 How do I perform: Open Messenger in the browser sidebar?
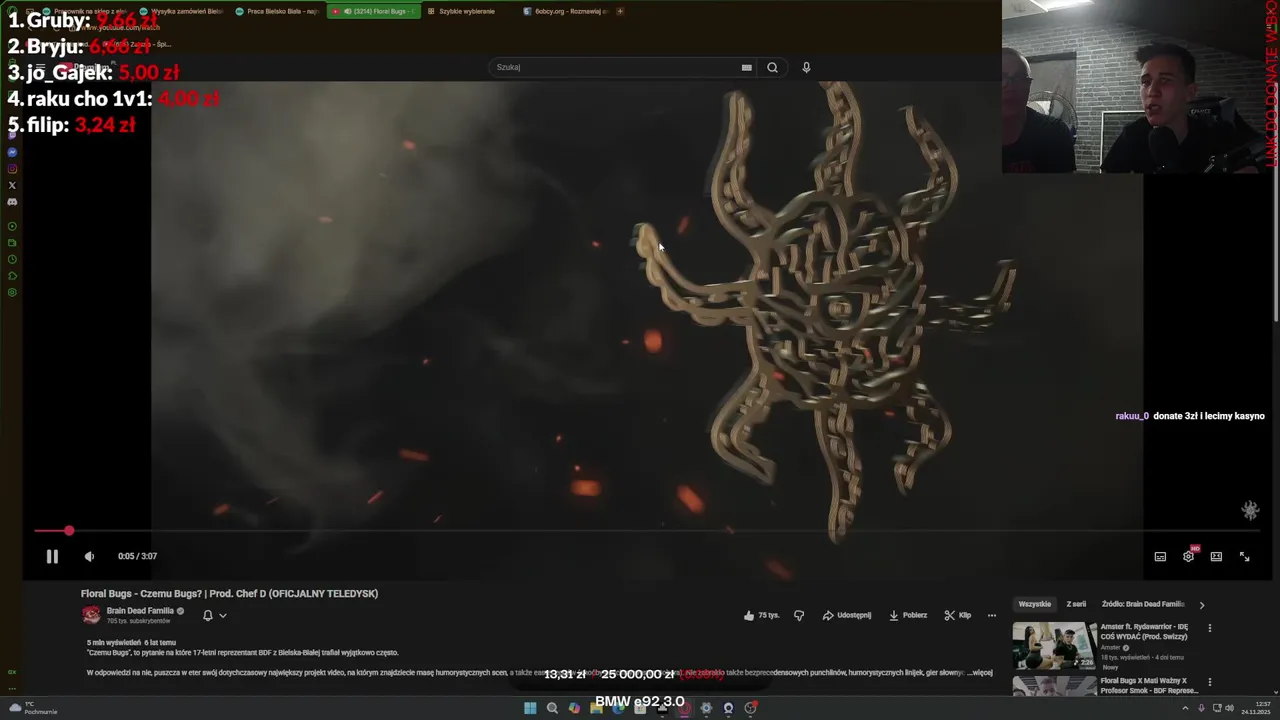(12, 152)
